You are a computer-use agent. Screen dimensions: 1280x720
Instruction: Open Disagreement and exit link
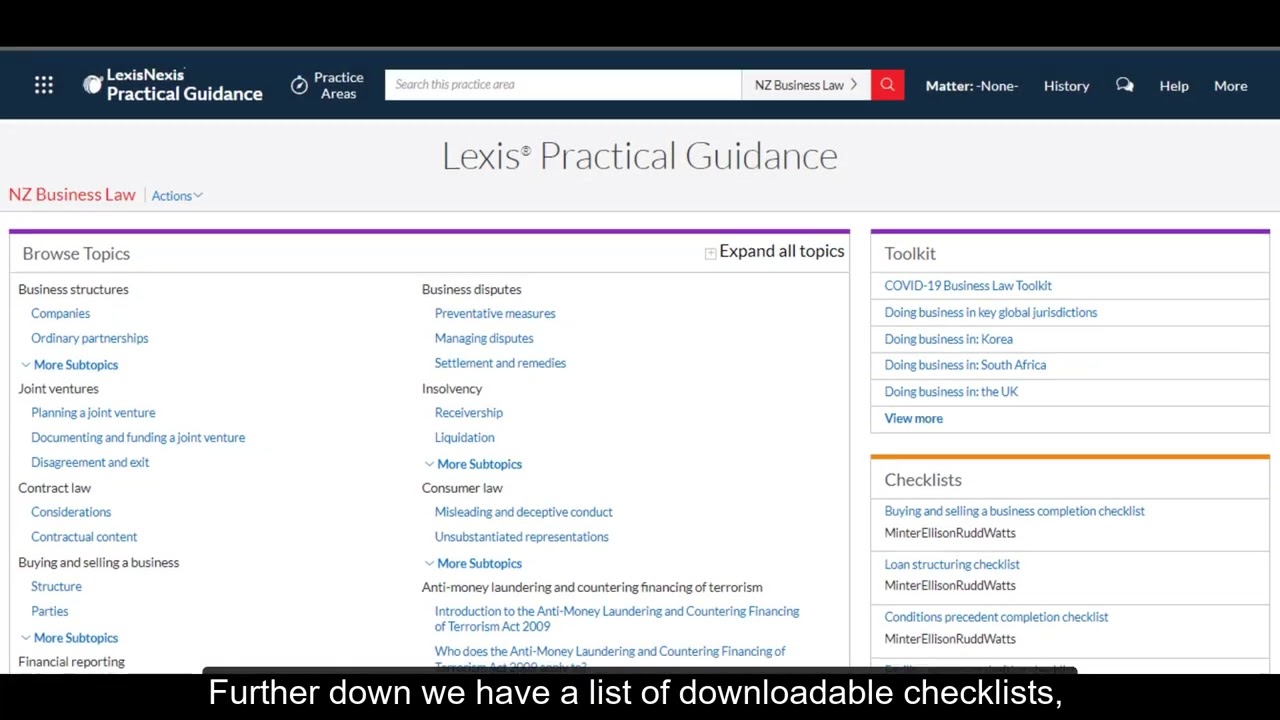[90, 462]
